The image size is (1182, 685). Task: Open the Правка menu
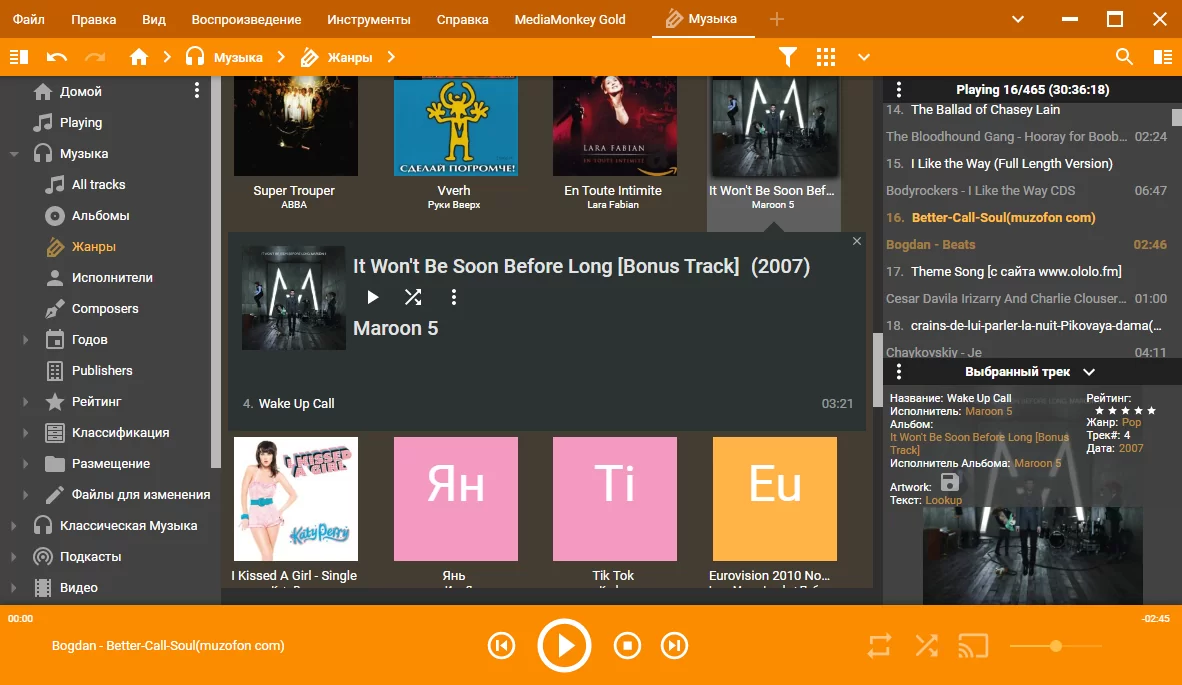[x=93, y=19]
